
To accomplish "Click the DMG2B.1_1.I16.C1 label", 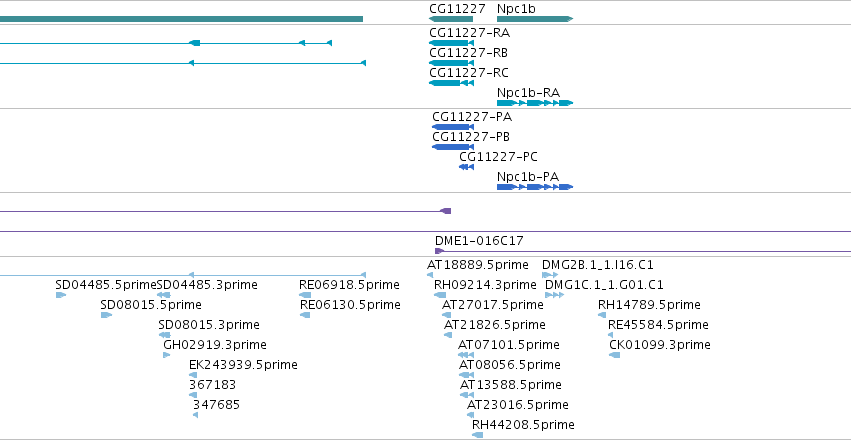I will coord(598,265).
